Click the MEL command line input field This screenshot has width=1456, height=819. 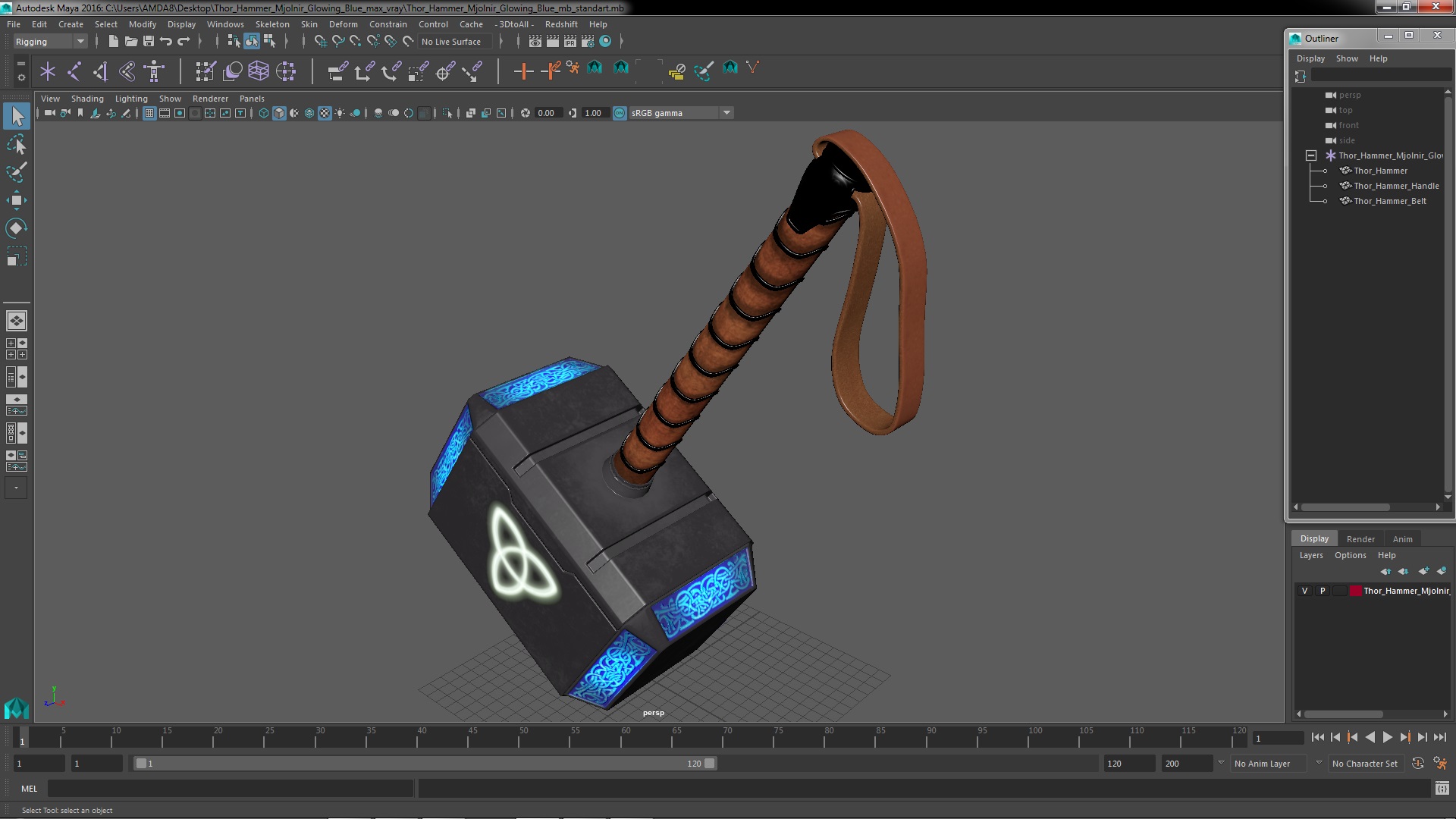pos(231,789)
